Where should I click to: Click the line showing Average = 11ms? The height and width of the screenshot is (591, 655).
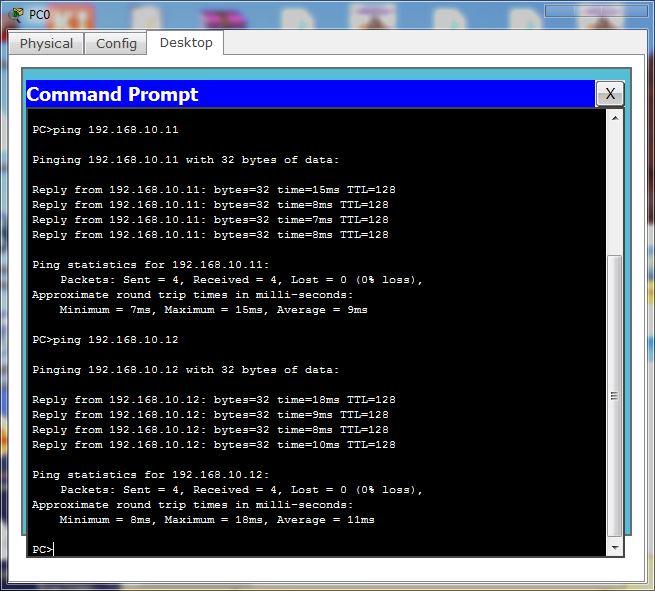point(217,520)
